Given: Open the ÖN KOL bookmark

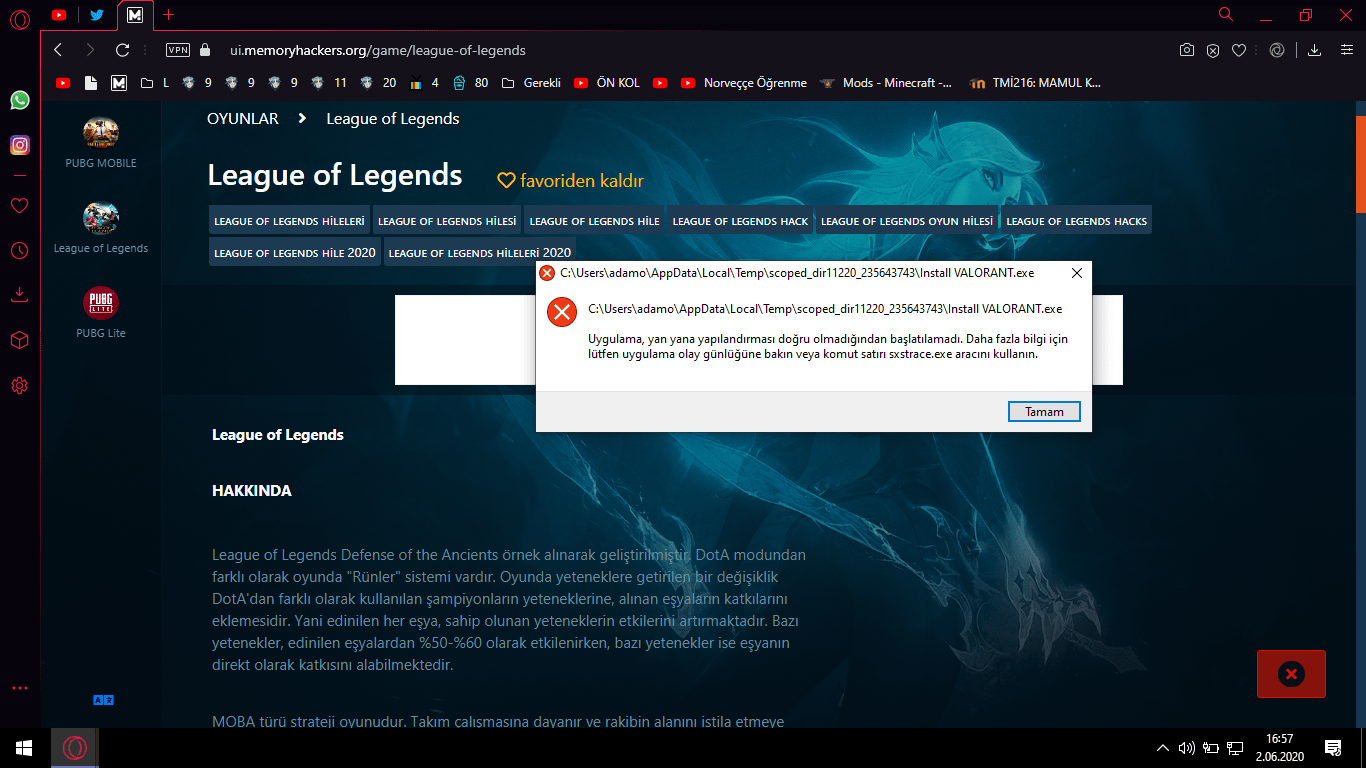Looking at the screenshot, I should (x=607, y=83).
